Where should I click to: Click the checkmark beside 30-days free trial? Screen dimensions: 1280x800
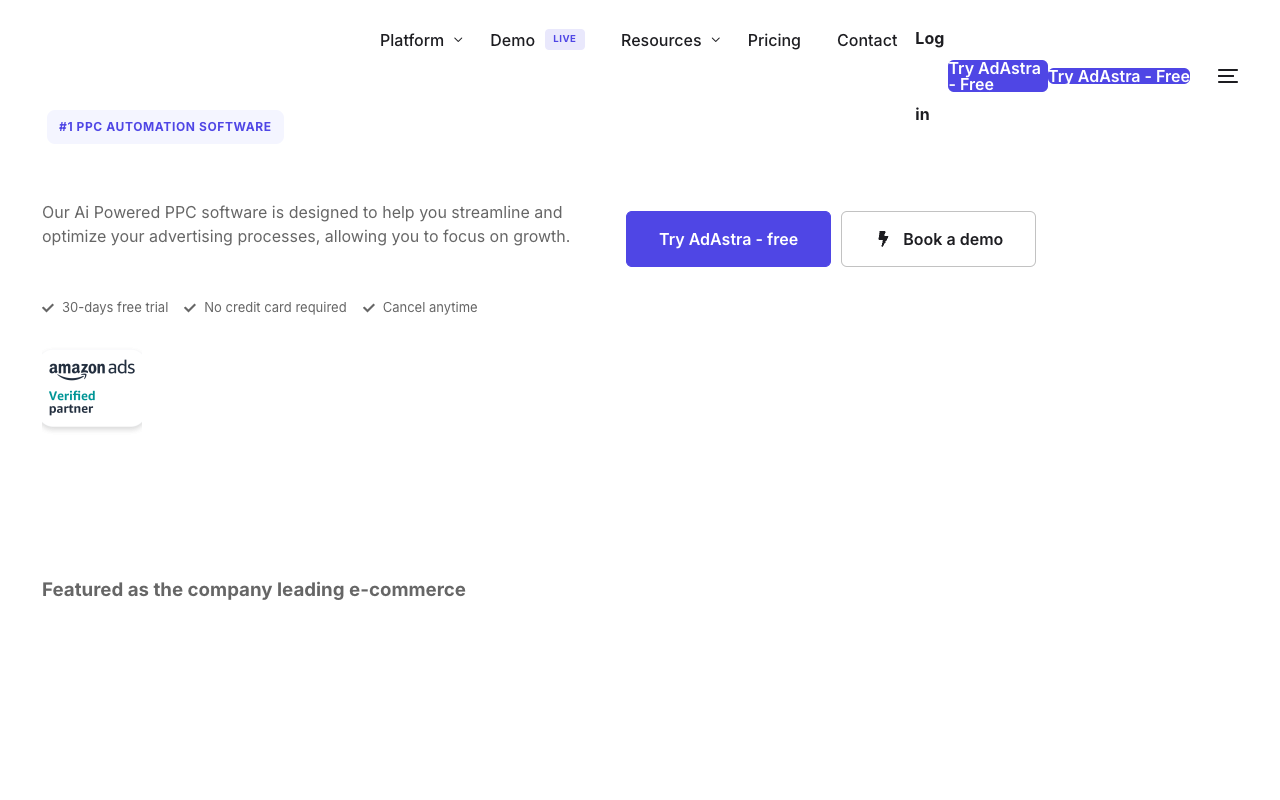point(48,308)
